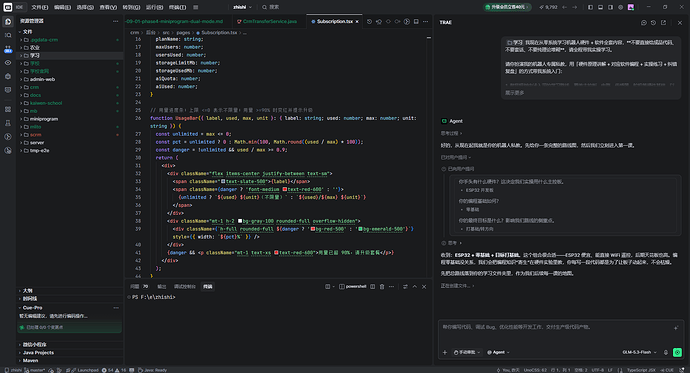Open the Explorer icon in activity bar
The height and width of the screenshot is (373, 690).
8,21
